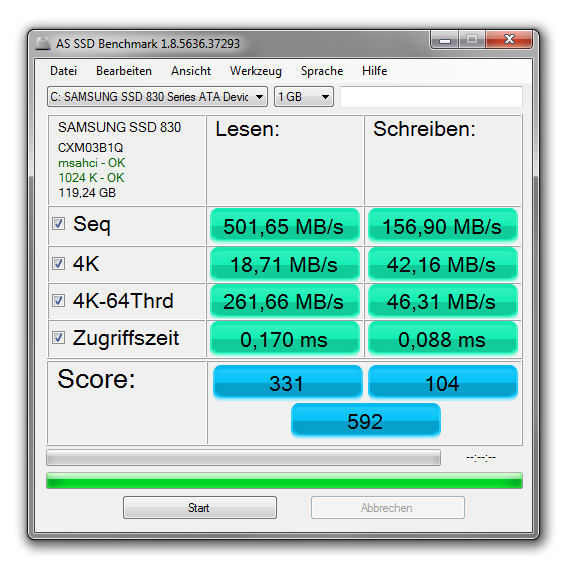Open the Werkzeug menu

coord(256,71)
